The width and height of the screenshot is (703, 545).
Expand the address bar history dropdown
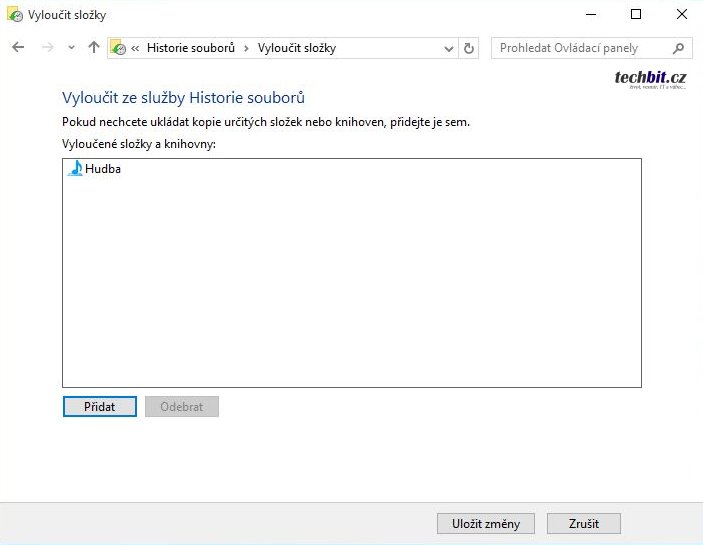click(x=448, y=48)
